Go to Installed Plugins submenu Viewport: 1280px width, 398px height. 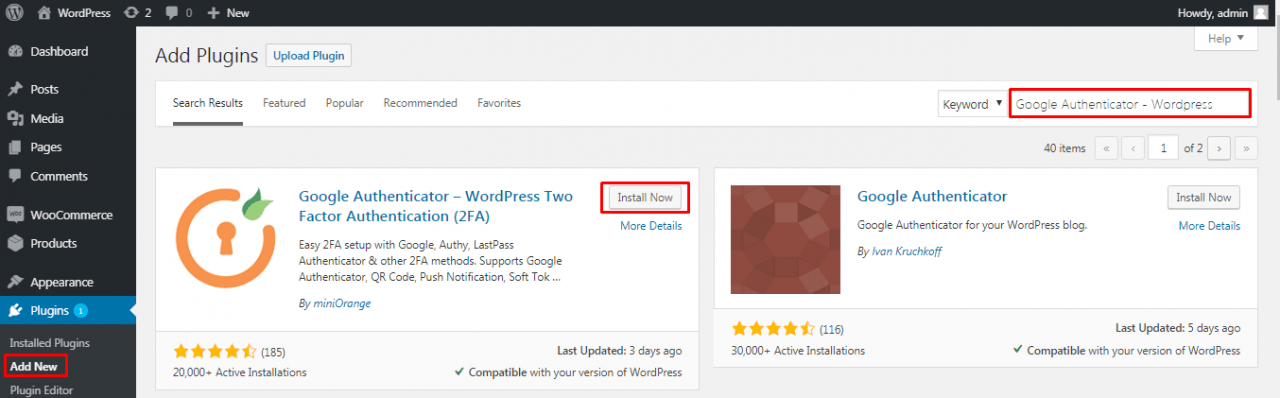point(50,343)
